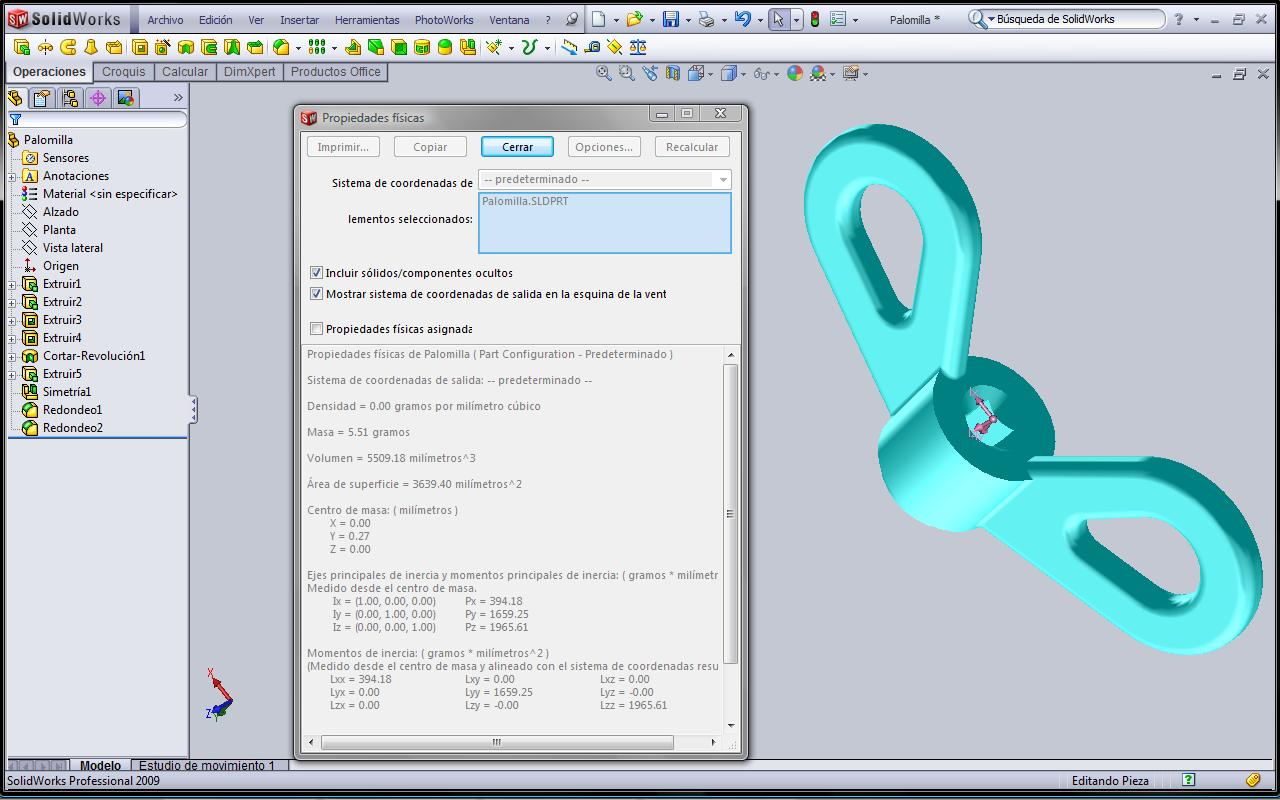Click the Imprimir... button
1280x800 pixels.
(x=343, y=146)
